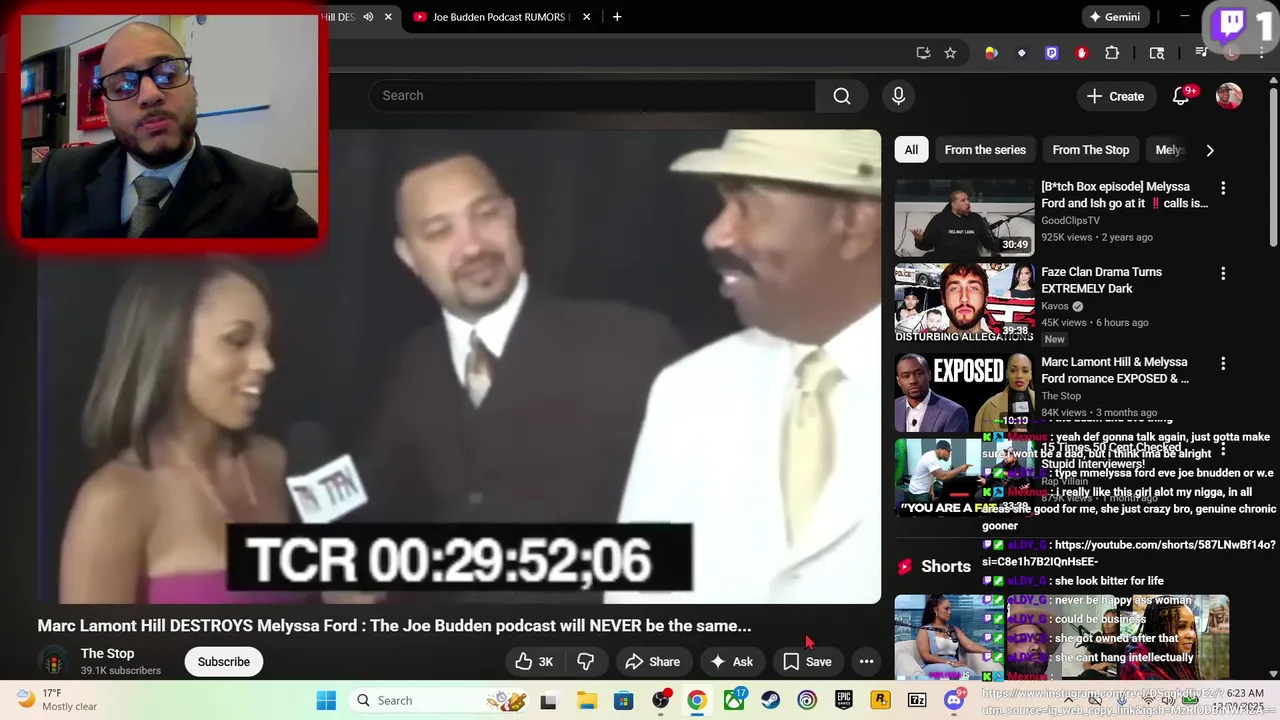
Task: Open more actions for the video
Action: tap(867, 661)
